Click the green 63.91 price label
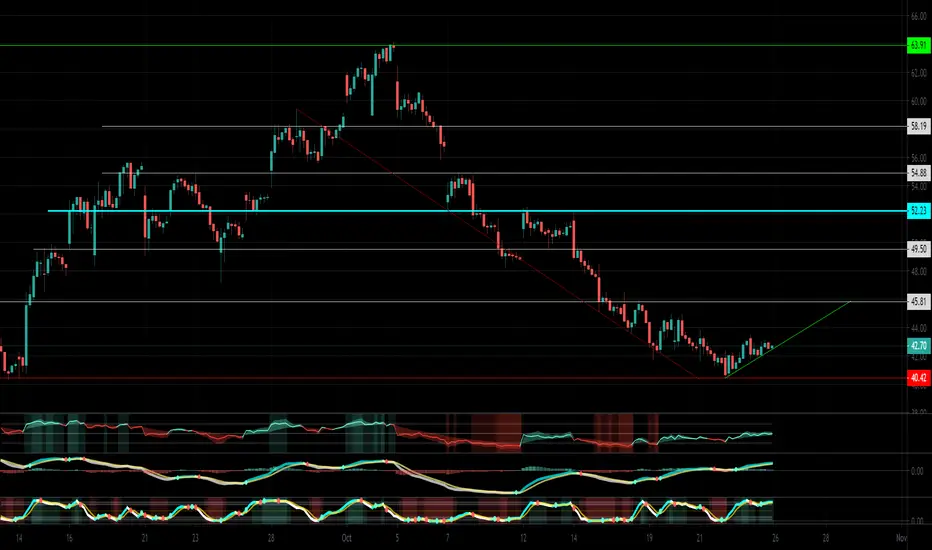This screenshot has width=932, height=550. point(918,45)
